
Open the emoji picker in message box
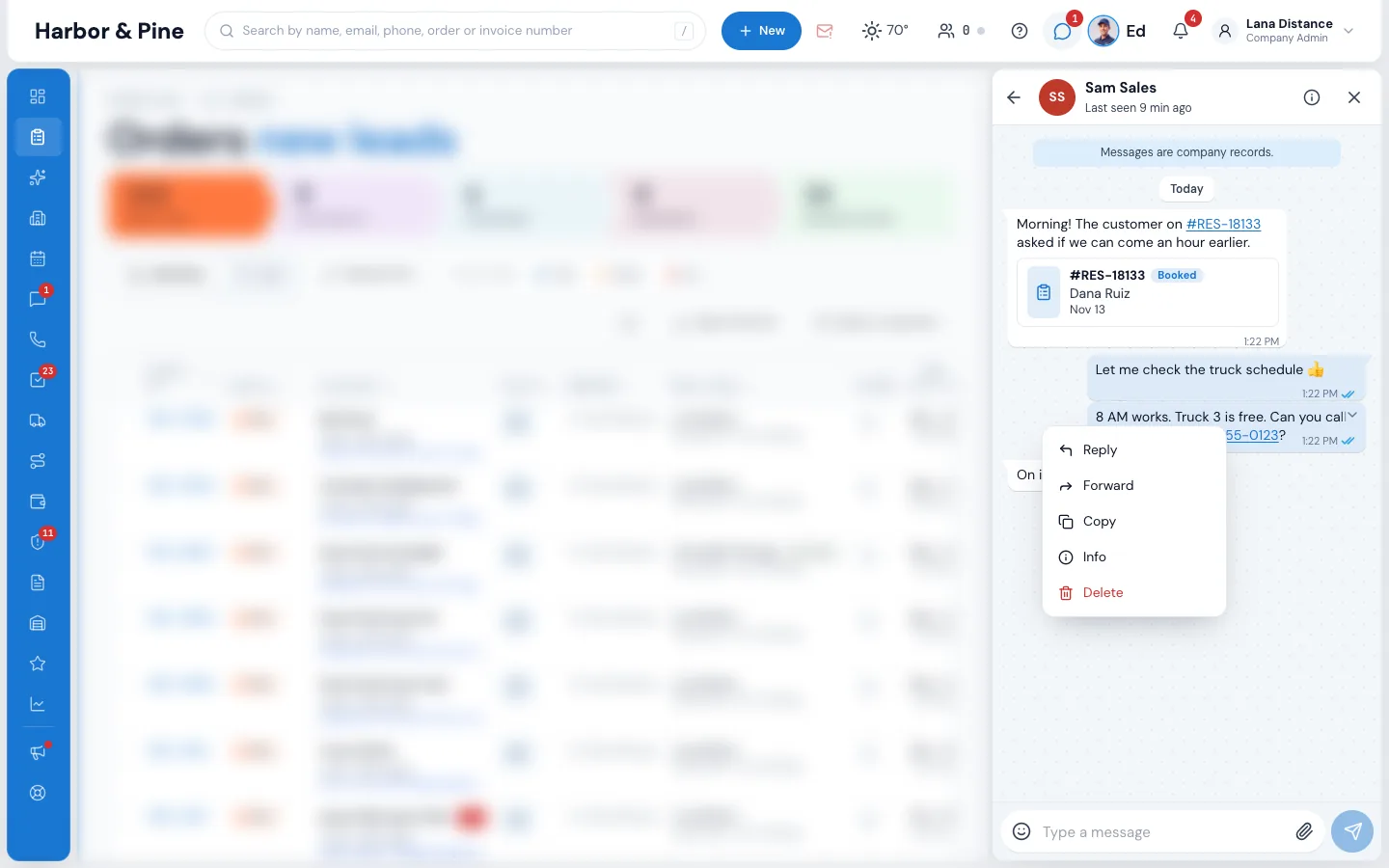[1021, 831]
